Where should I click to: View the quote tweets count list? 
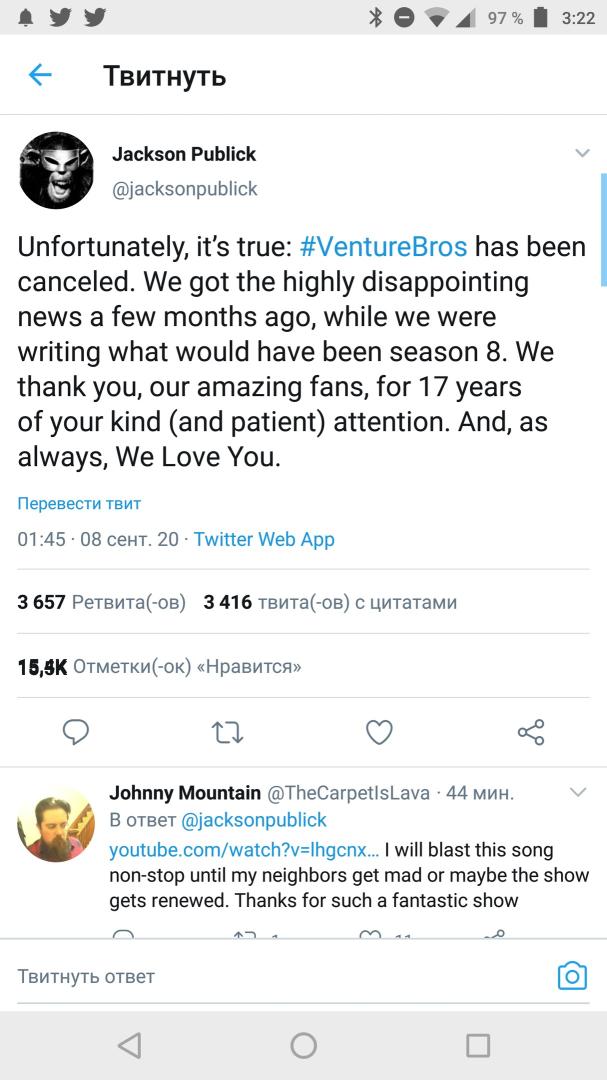point(330,602)
